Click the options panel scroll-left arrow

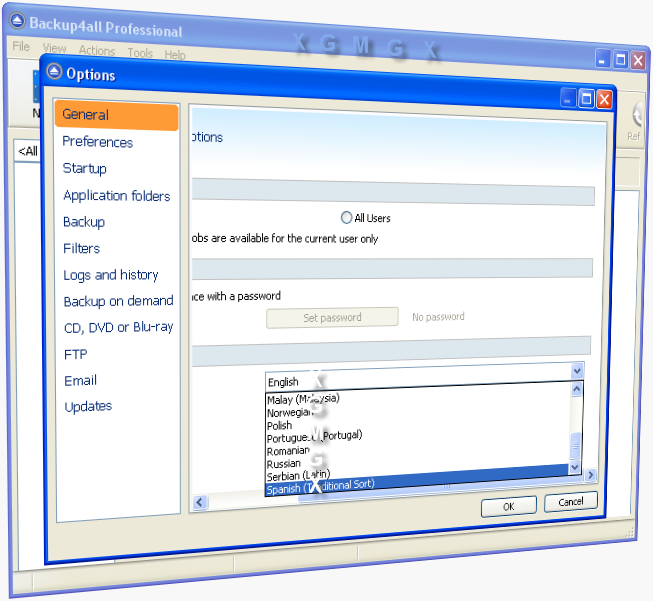tap(199, 502)
